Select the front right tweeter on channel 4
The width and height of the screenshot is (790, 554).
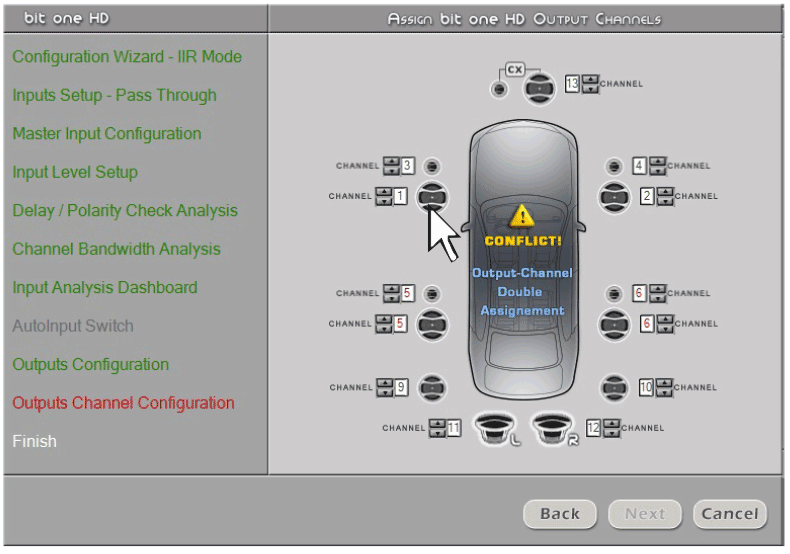tap(614, 166)
